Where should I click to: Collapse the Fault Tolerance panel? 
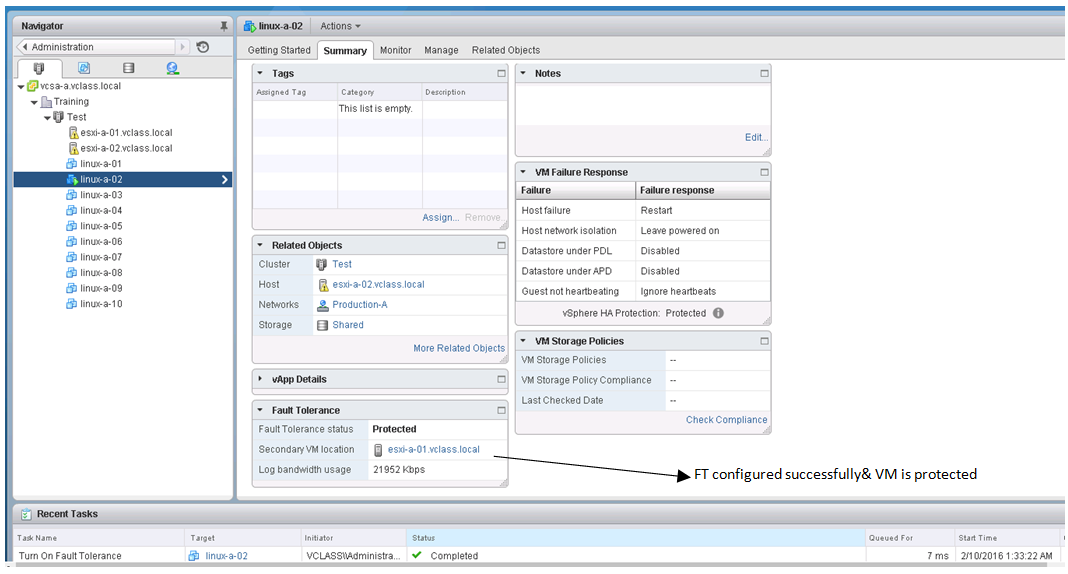(x=260, y=410)
